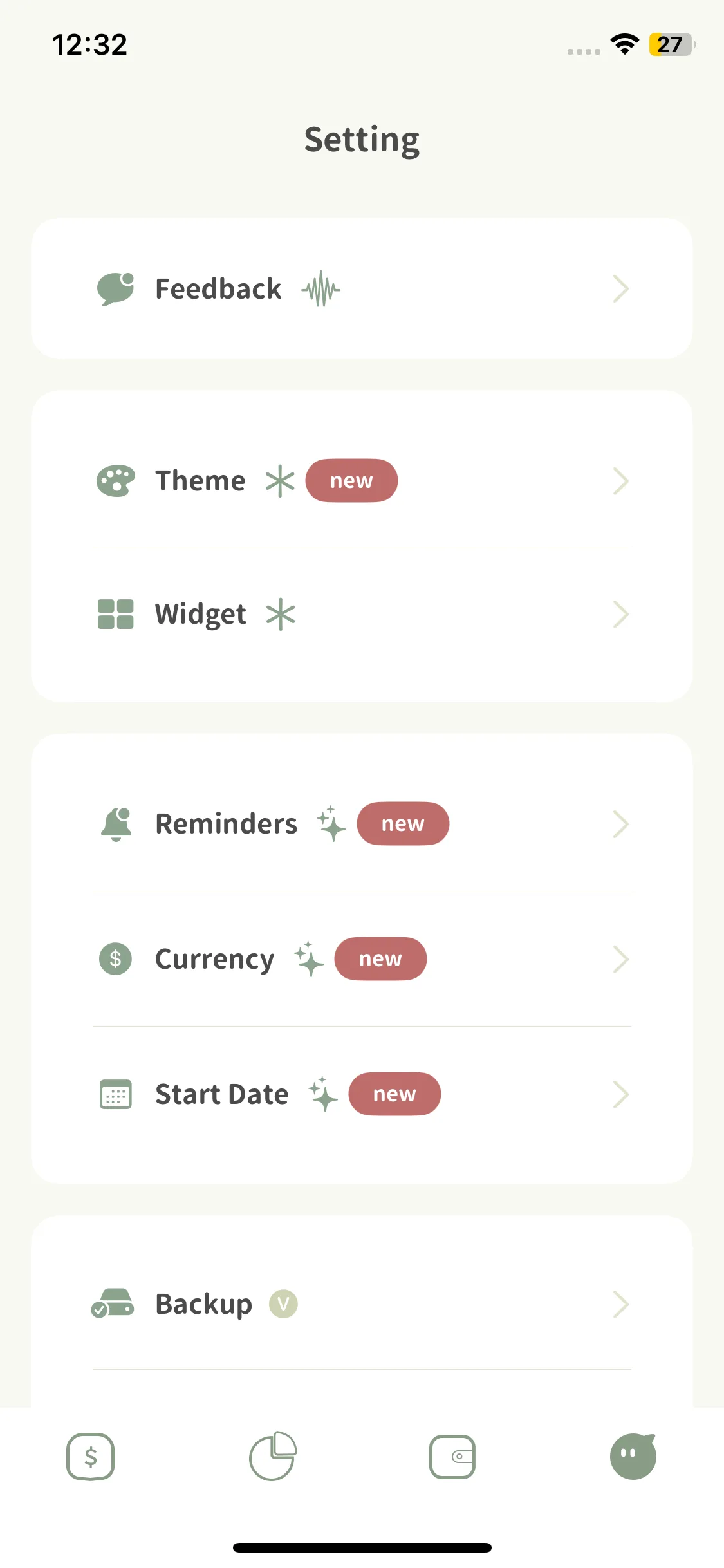The image size is (724, 1568).
Task: Tap the sound wave icon beside Feedback
Action: (x=320, y=289)
